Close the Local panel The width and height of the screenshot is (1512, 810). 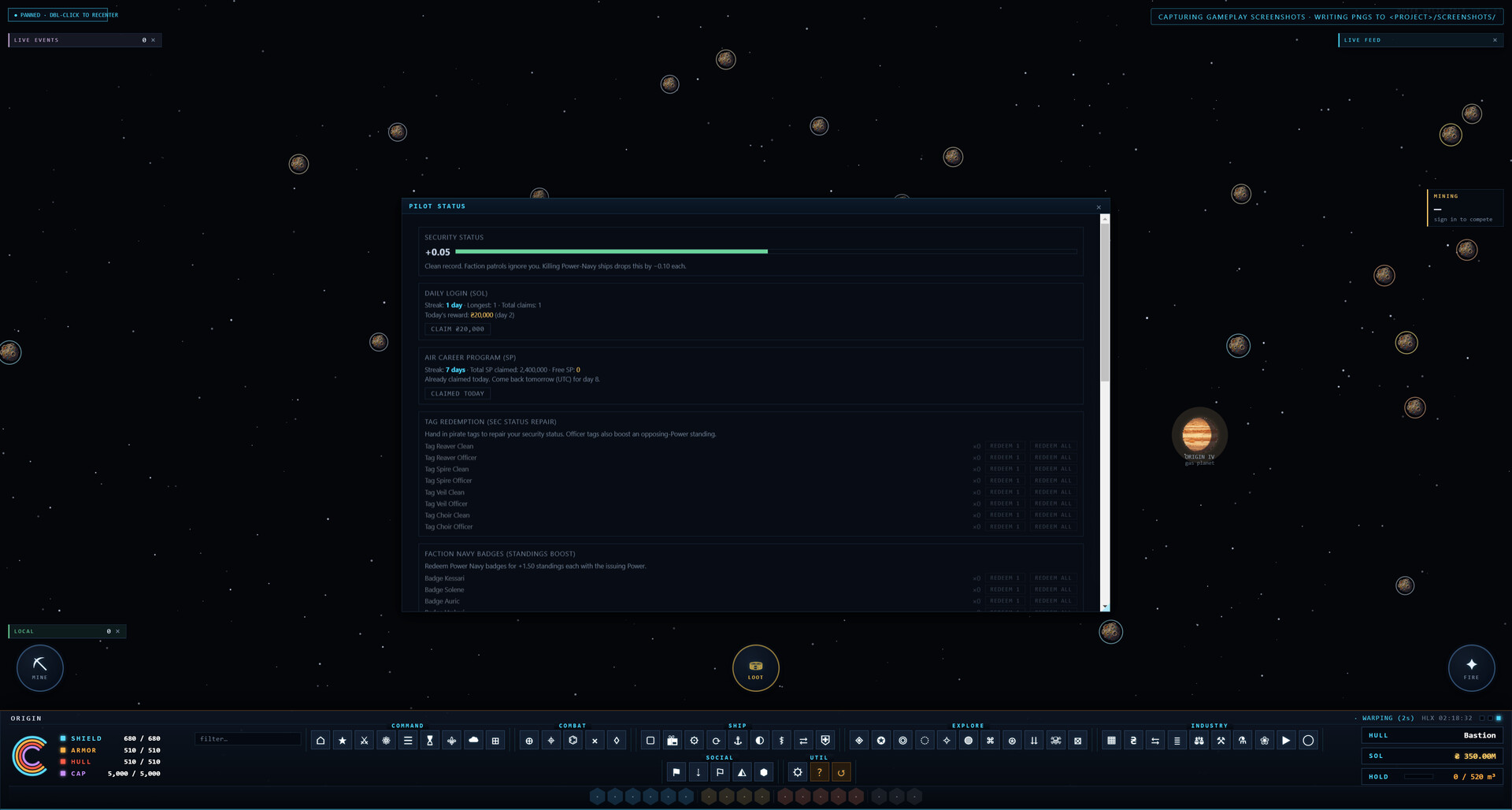[x=118, y=631]
